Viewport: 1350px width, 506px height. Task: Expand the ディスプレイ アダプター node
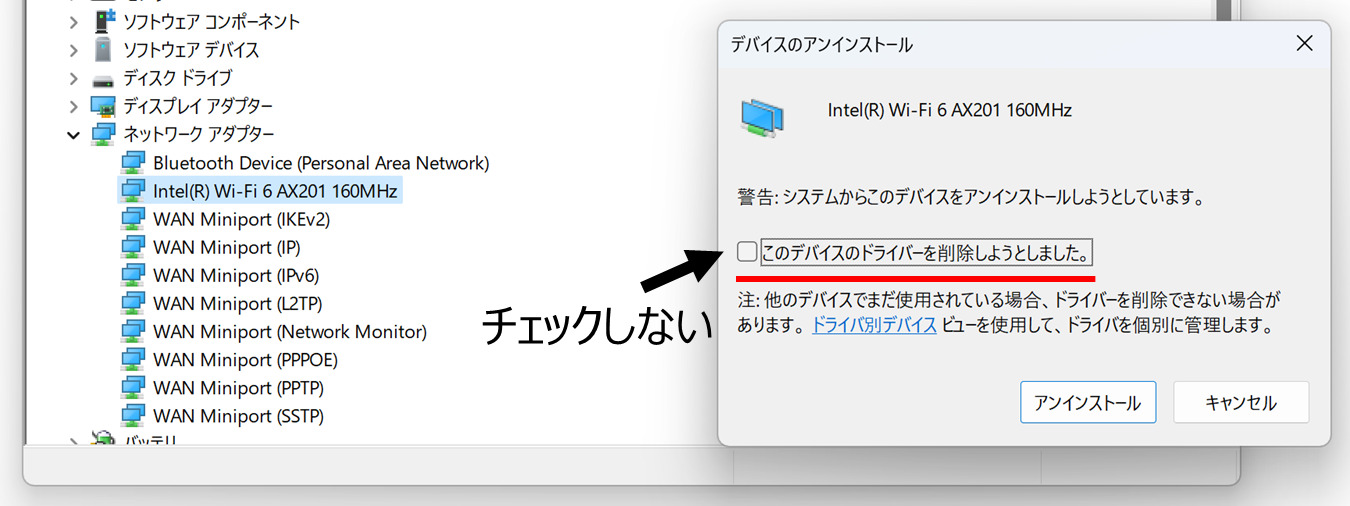(x=74, y=106)
